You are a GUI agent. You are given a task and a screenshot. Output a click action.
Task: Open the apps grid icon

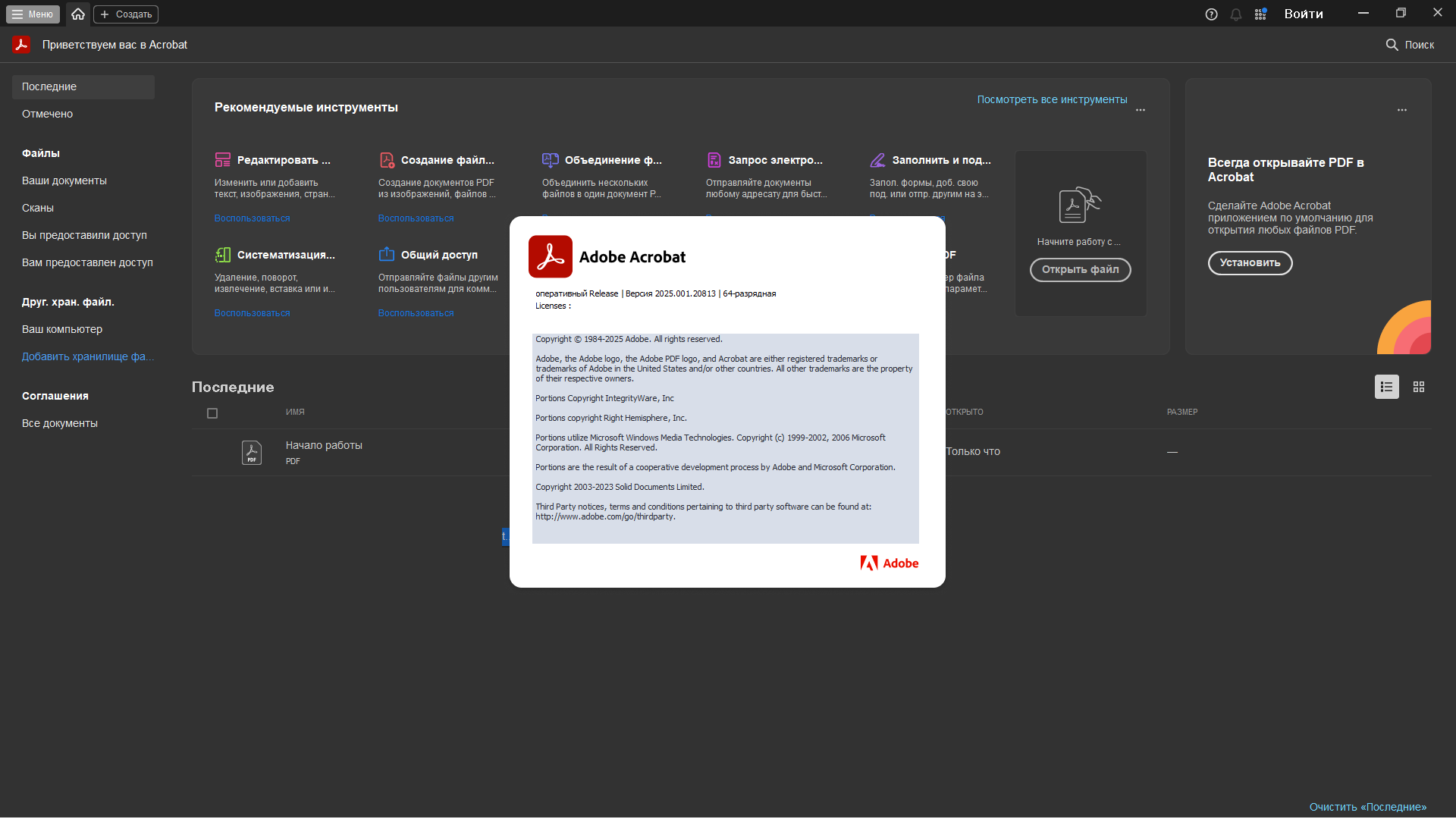(1260, 14)
